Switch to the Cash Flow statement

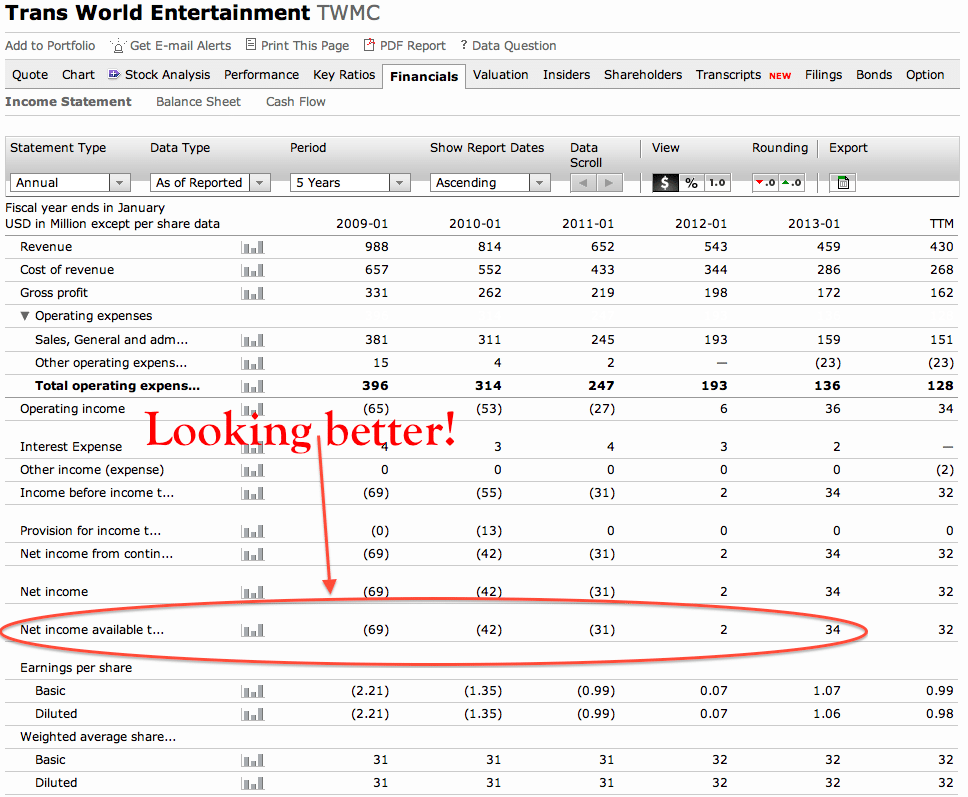coord(296,102)
